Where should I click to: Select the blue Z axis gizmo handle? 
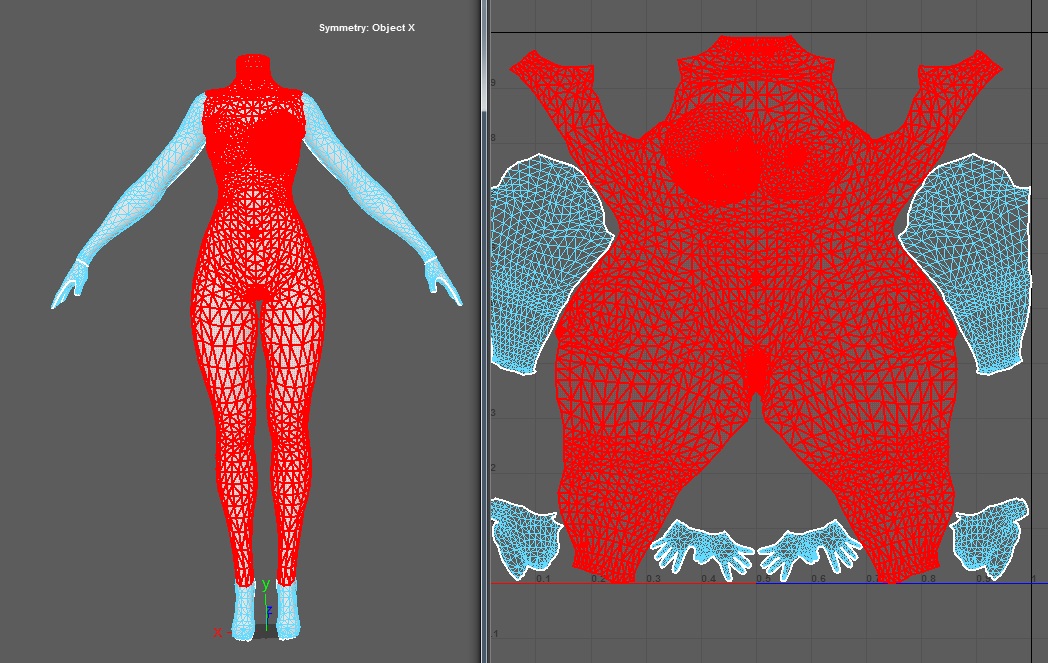(269, 610)
